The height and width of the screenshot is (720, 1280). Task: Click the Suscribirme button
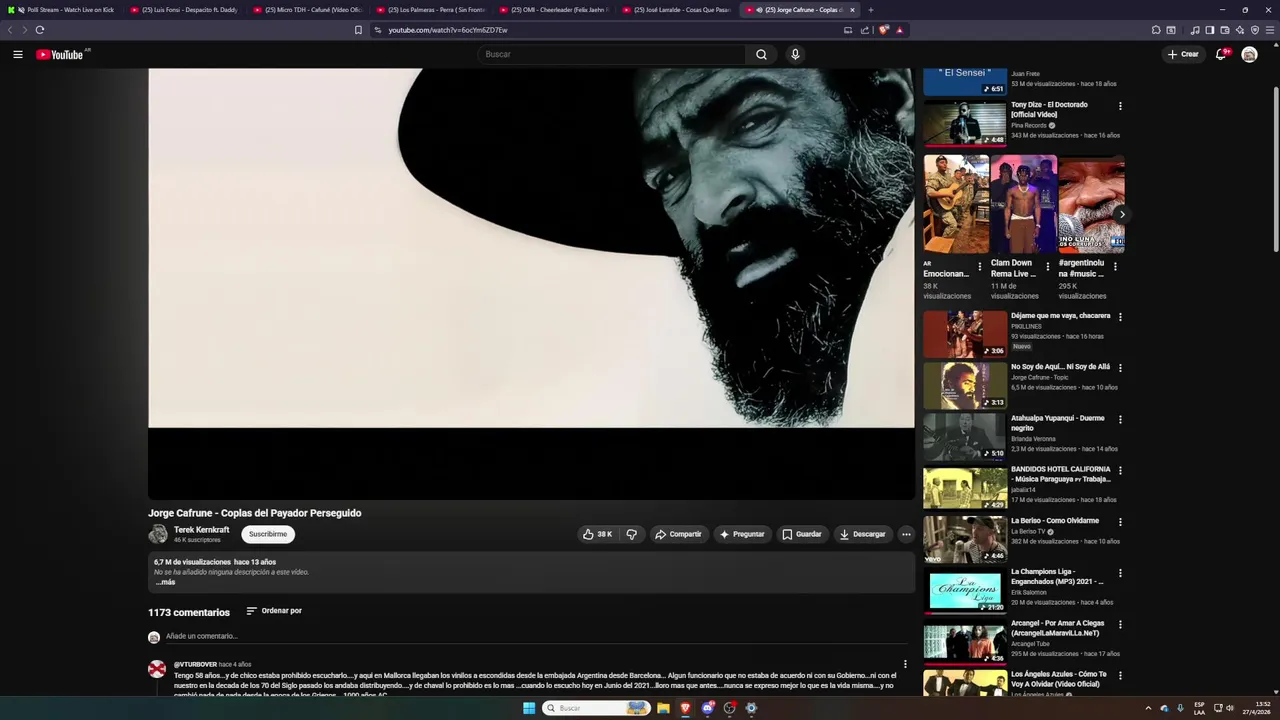click(x=268, y=534)
